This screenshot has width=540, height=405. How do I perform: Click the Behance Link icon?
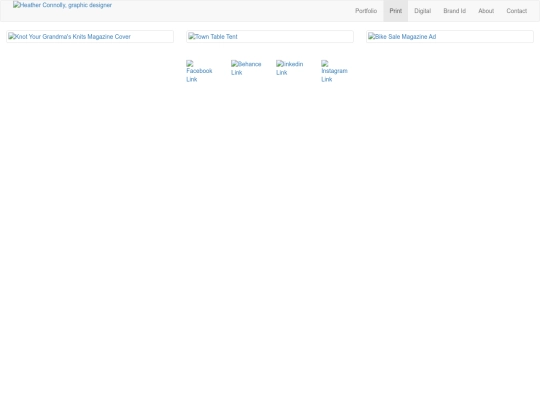click(246, 68)
